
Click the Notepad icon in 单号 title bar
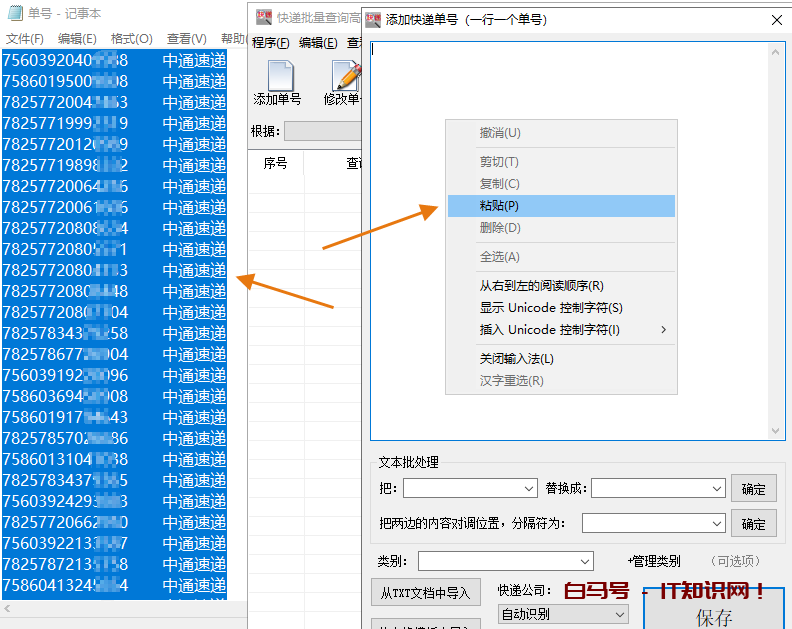tap(14, 13)
